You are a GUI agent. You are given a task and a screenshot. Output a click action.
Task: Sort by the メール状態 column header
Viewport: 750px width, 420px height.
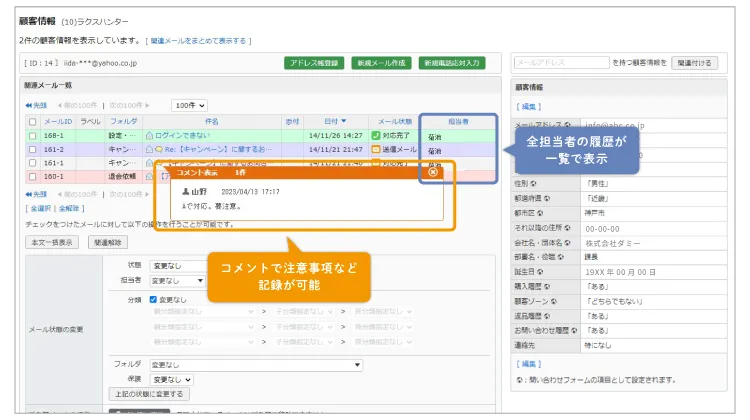pos(395,122)
